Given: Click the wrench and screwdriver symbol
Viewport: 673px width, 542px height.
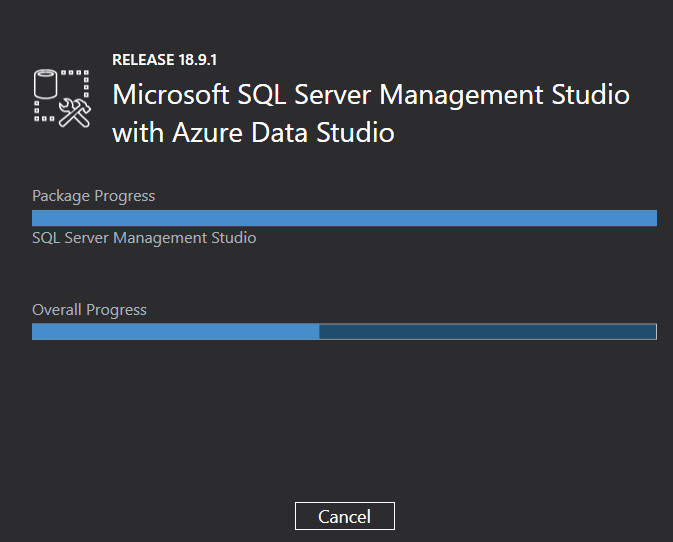Looking at the screenshot, I should click(76, 111).
